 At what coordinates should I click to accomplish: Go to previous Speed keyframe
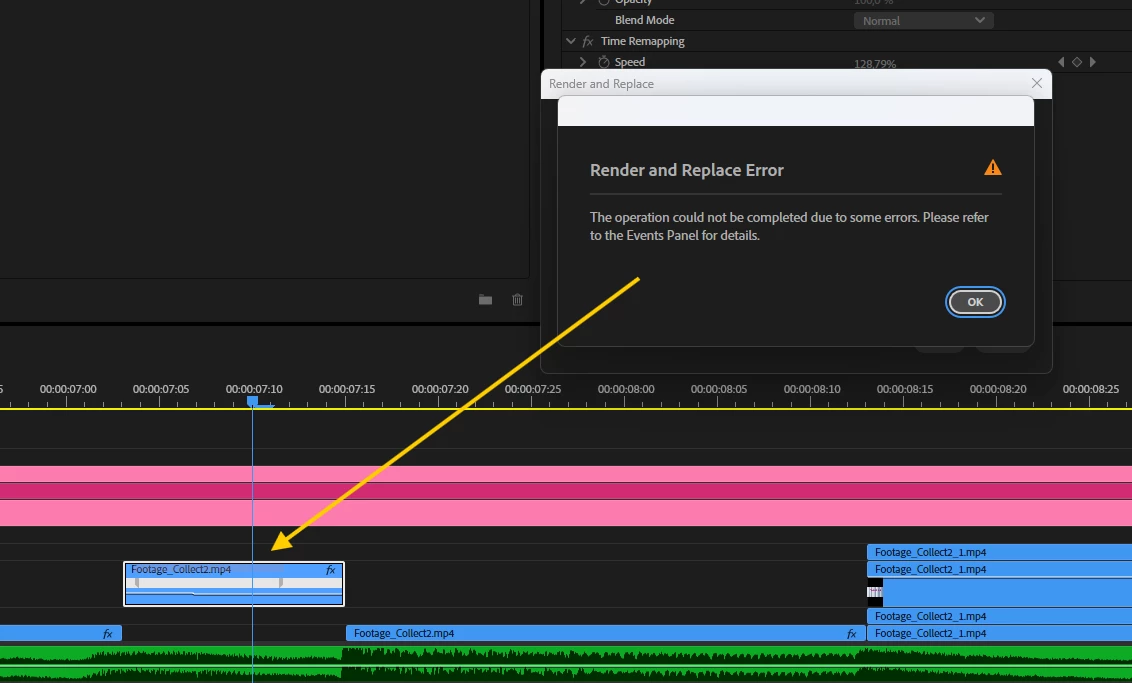1061,62
